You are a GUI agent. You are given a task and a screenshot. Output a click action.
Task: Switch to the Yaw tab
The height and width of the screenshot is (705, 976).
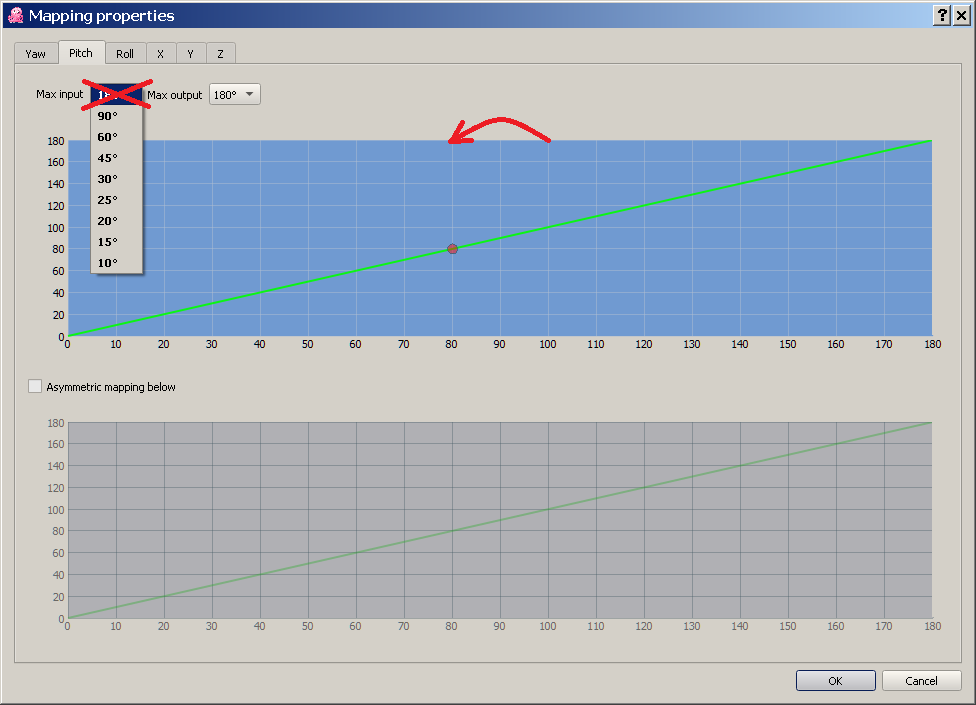(35, 53)
